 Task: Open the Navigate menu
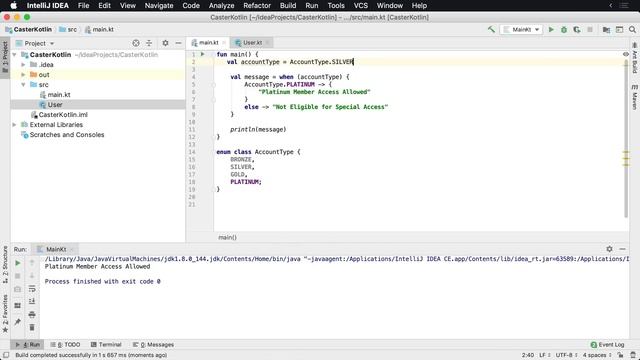click(x=159, y=6)
